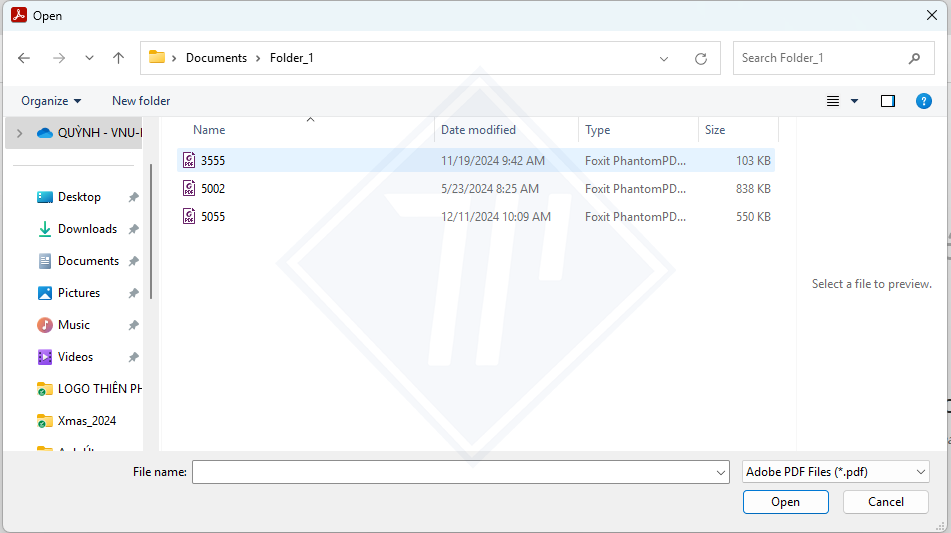Viewport: 951px width, 533px height.
Task: Toggle the preview pane icon
Action: [887, 101]
